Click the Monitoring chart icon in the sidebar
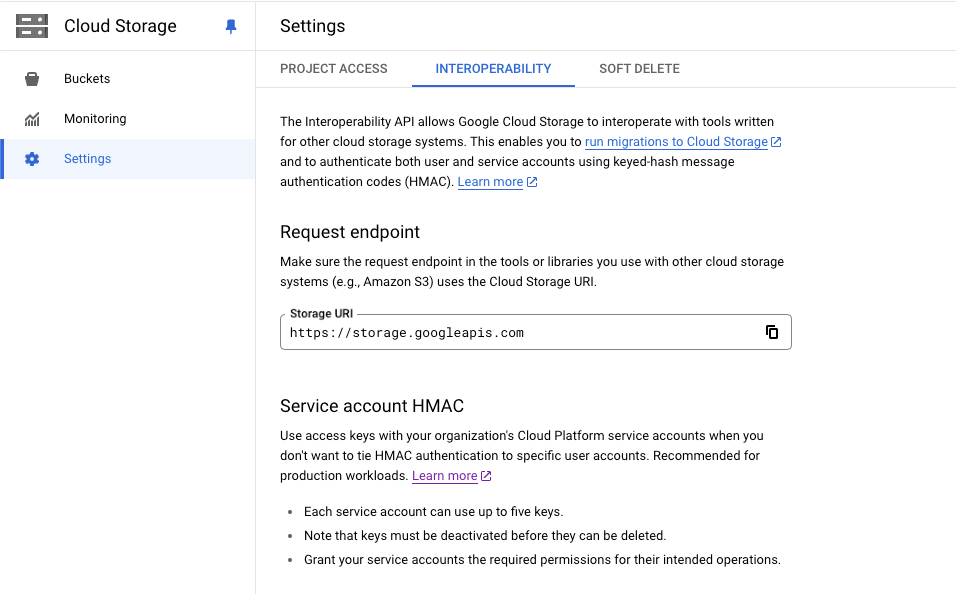 32,119
